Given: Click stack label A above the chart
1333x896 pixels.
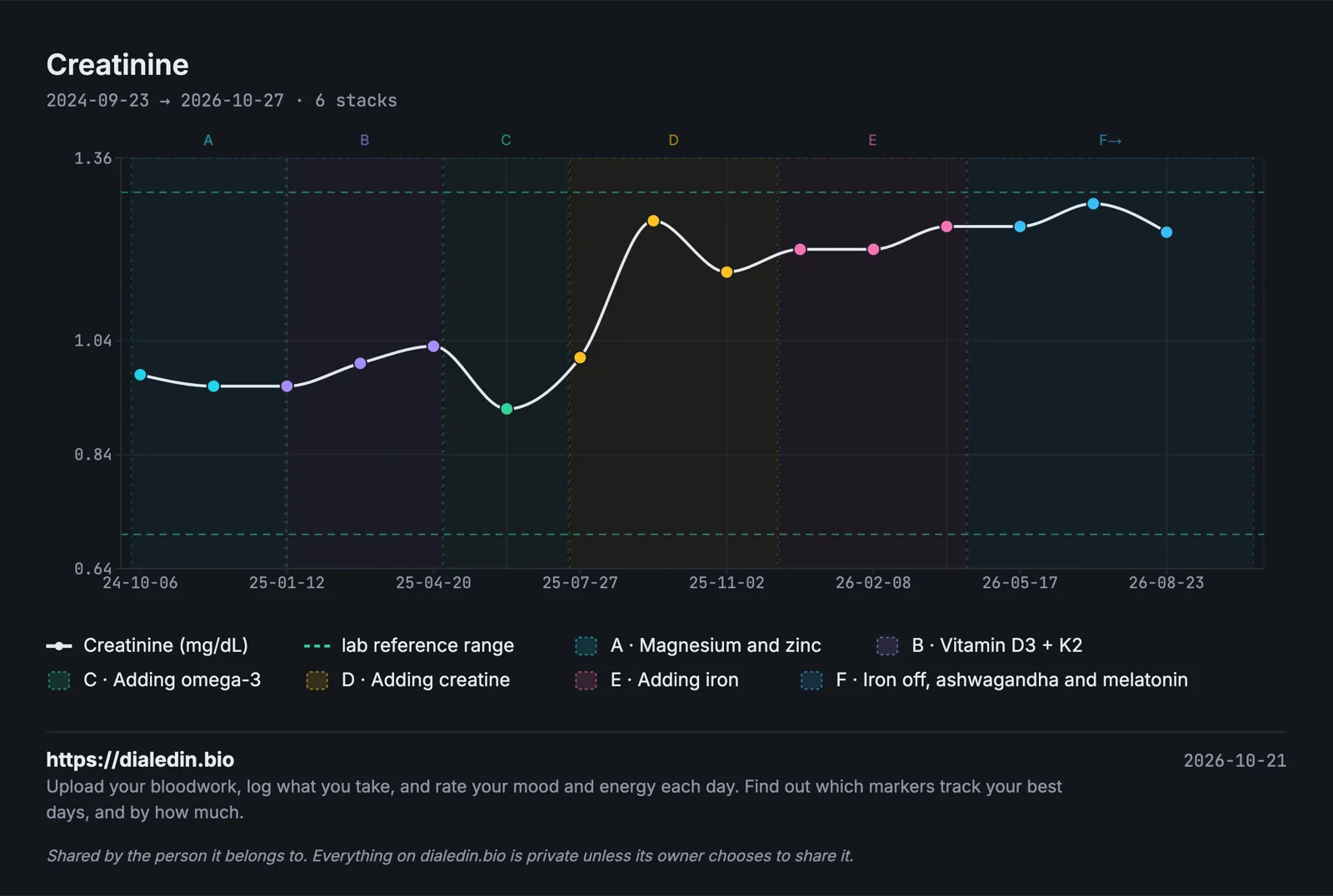Looking at the screenshot, I should (208, 140).
